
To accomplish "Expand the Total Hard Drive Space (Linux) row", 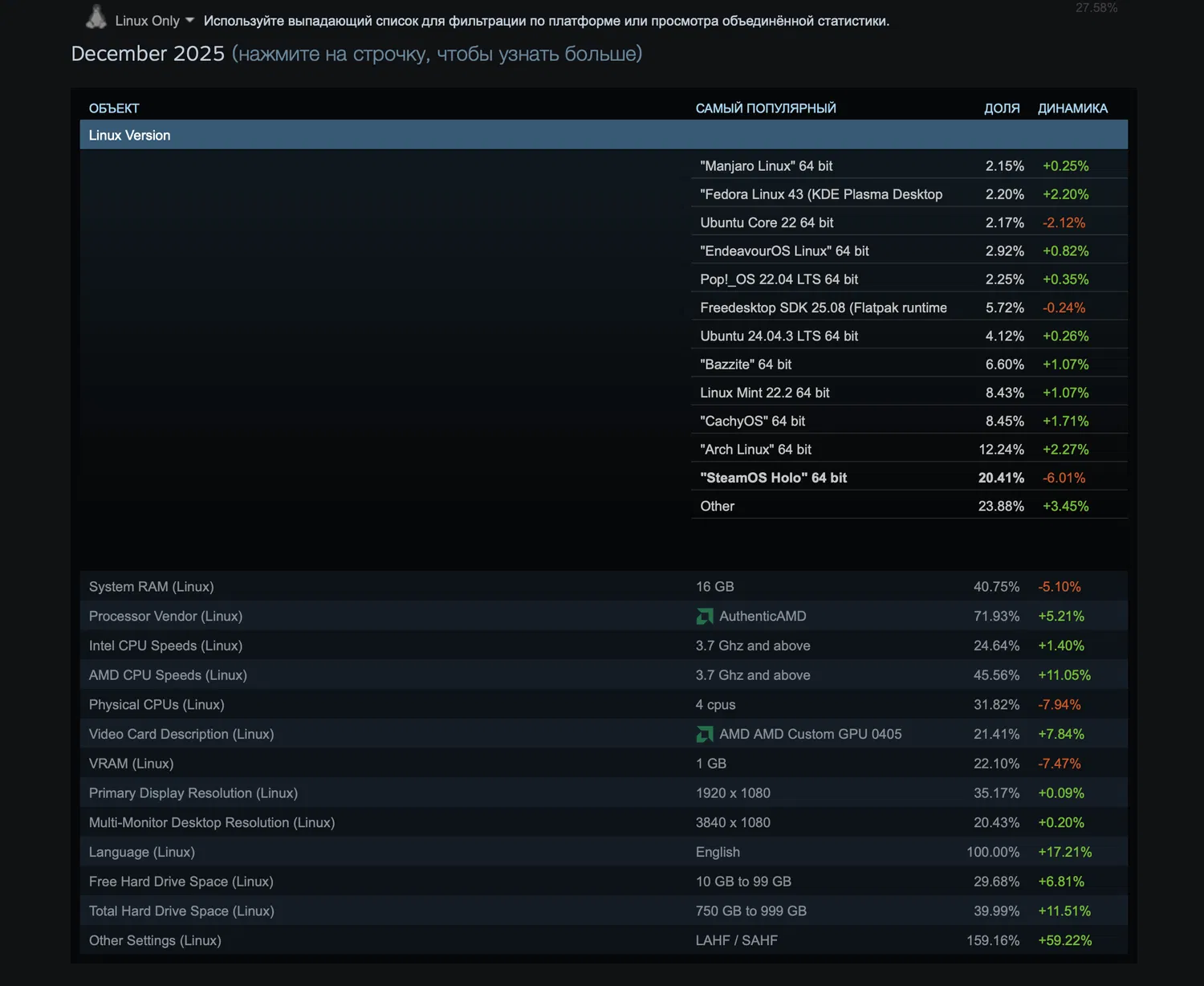I will 604,911.
